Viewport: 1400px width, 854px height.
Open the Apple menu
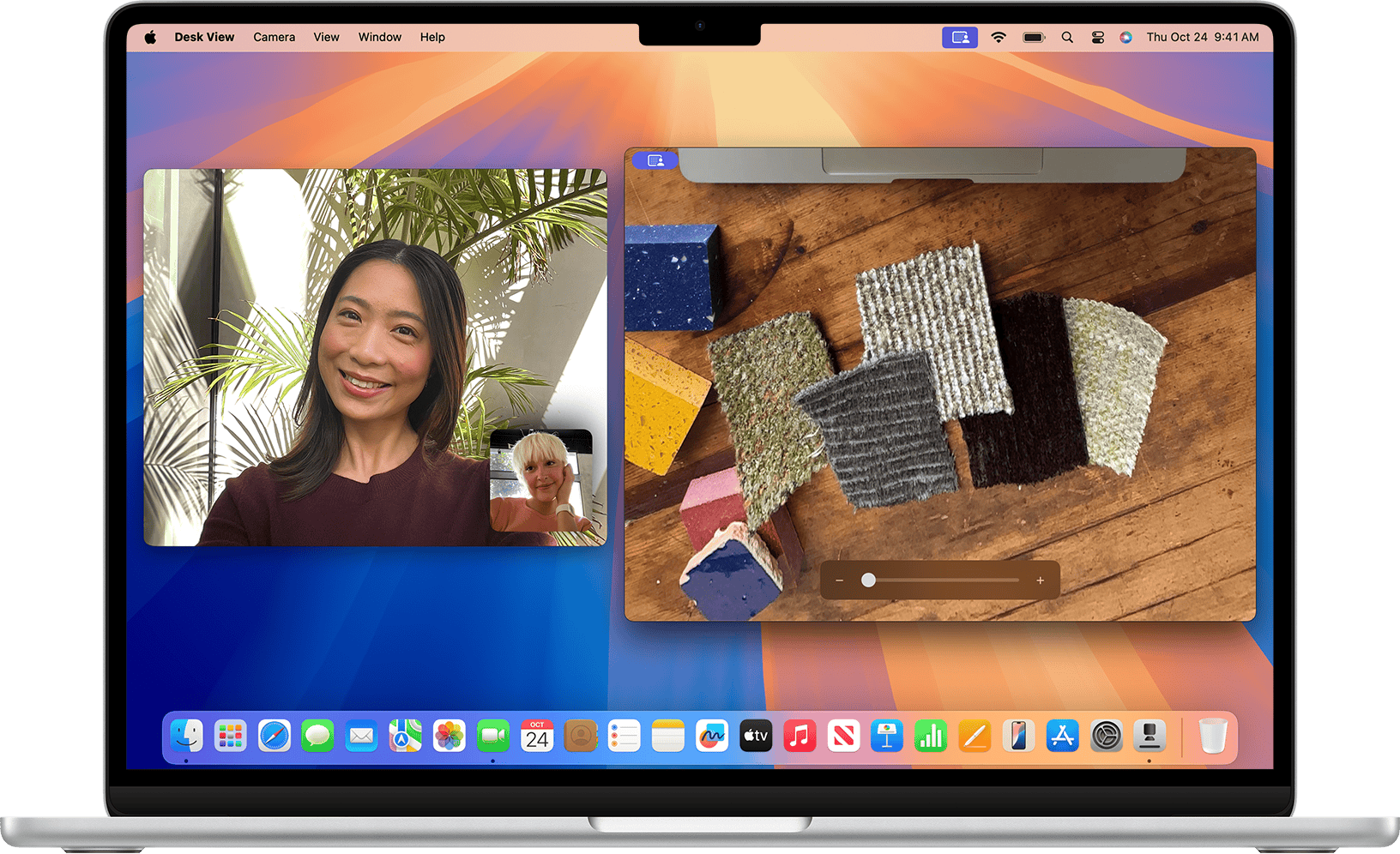point(150,37)
